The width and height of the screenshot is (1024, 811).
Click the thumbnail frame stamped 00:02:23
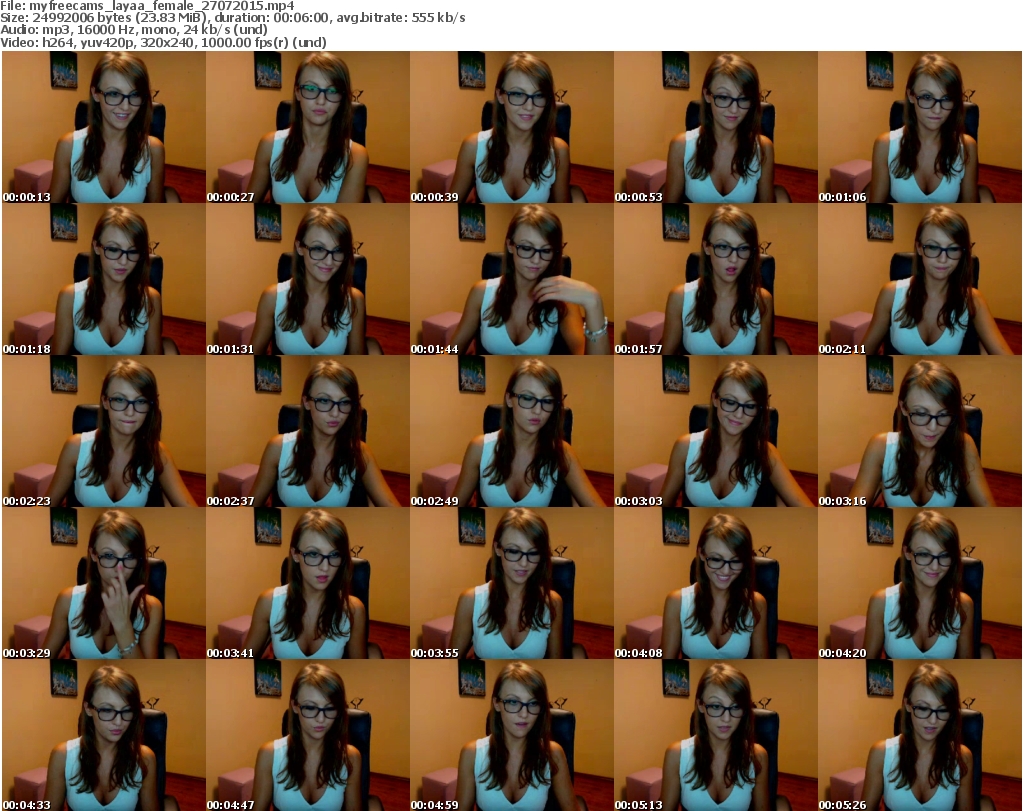pyautogui.click(x=104, y=432)
